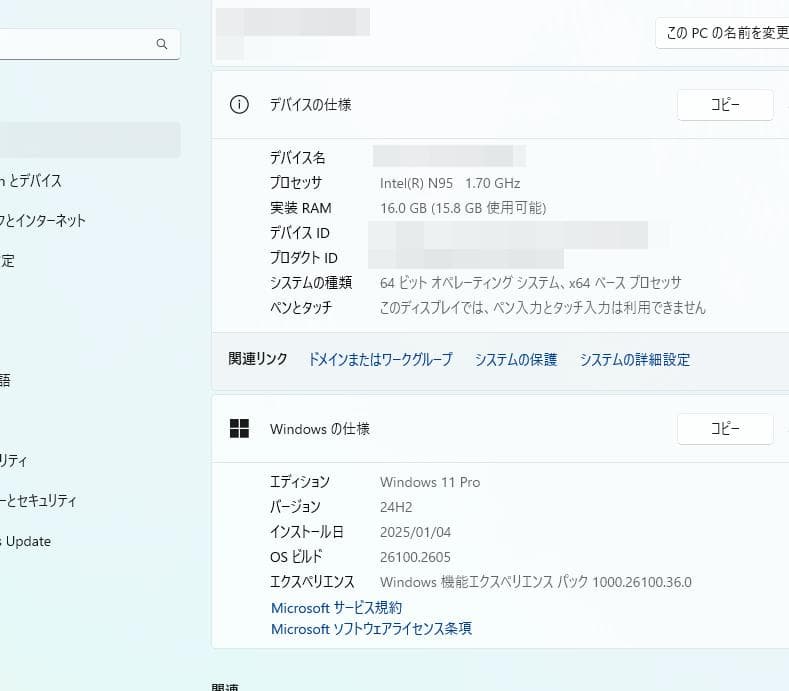This screenshot has width=789, height=691.
Task: Click the インストール日 label
Action: pyautogui.click(x=306, y=532)
